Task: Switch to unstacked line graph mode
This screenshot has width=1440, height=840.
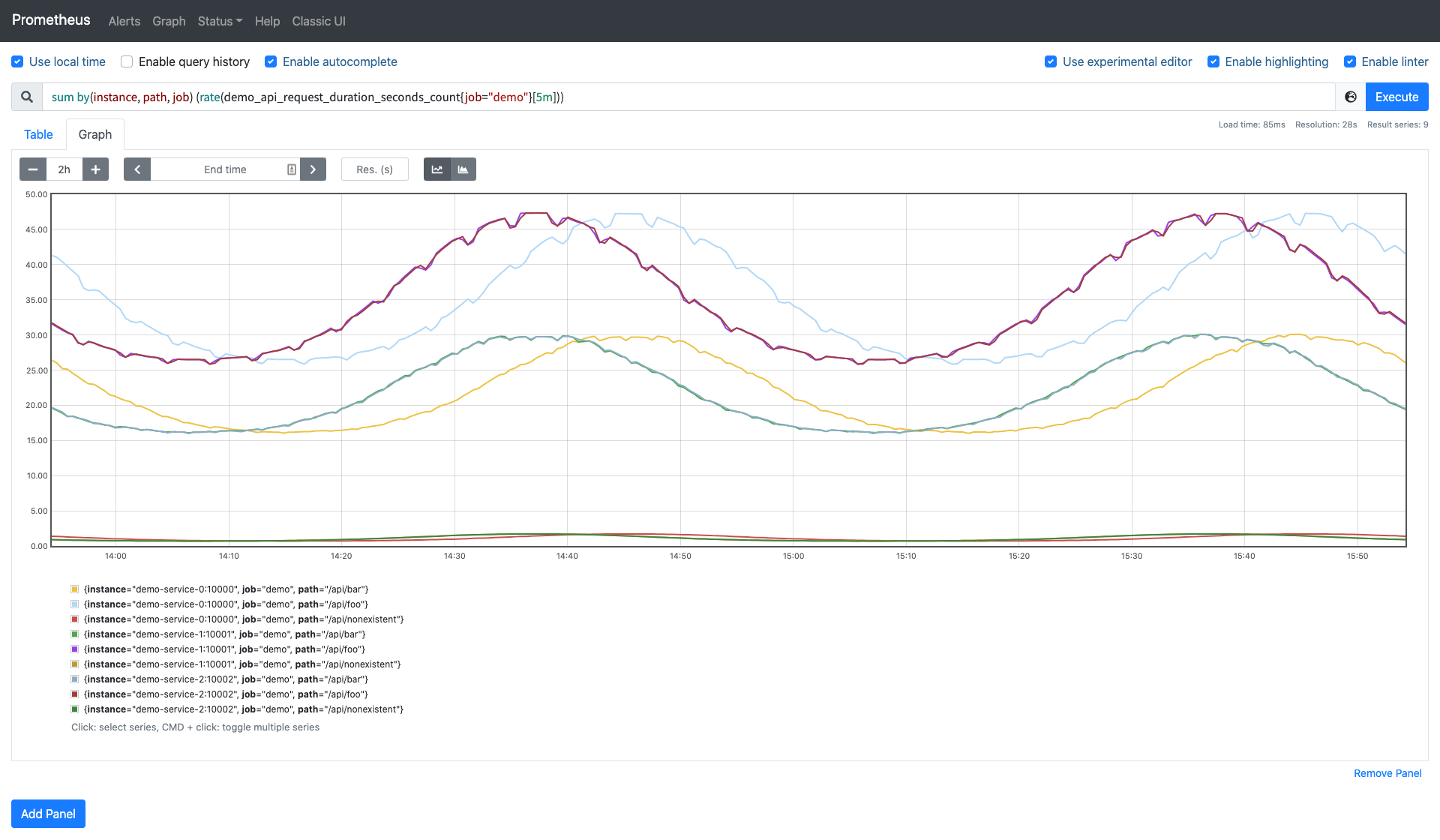Action: tap(437, 169)
